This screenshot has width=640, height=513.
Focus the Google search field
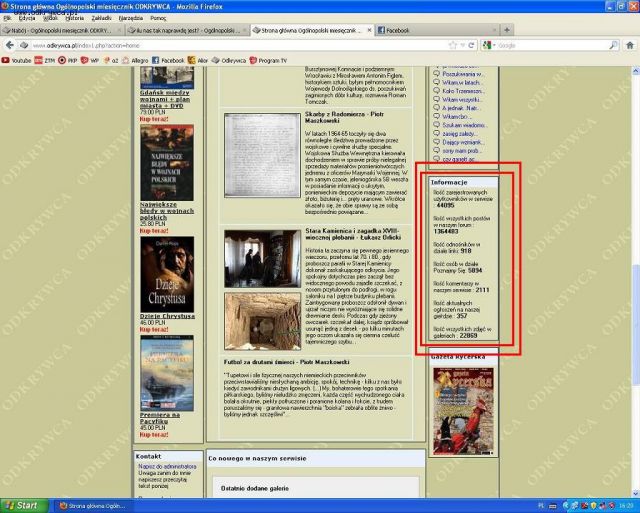551,45
